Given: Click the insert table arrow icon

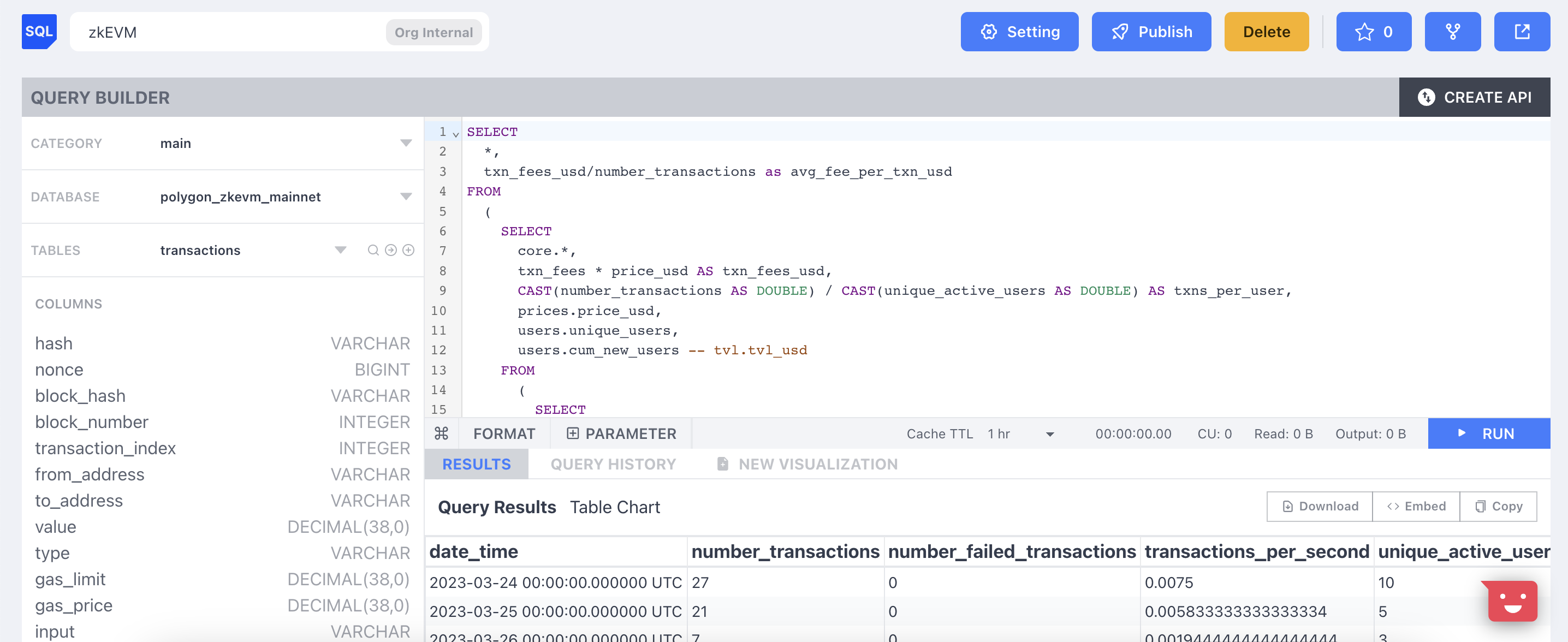Looking at the screenshot, I should tap(391, 250).
